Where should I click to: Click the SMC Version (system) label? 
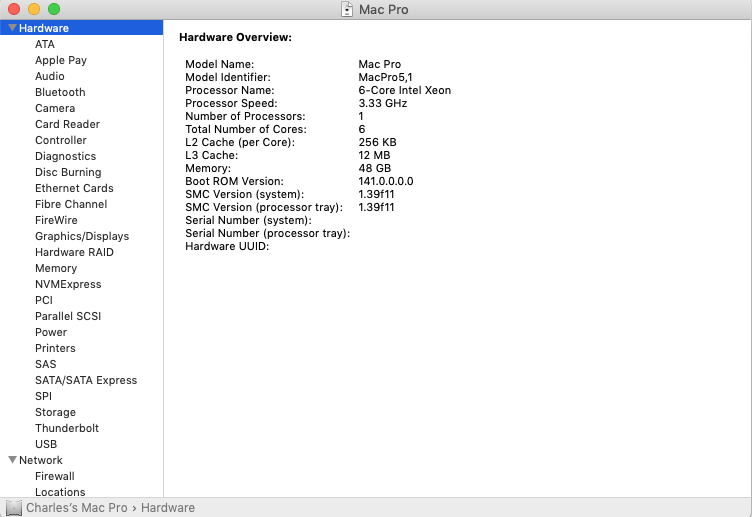pos(245,194)
